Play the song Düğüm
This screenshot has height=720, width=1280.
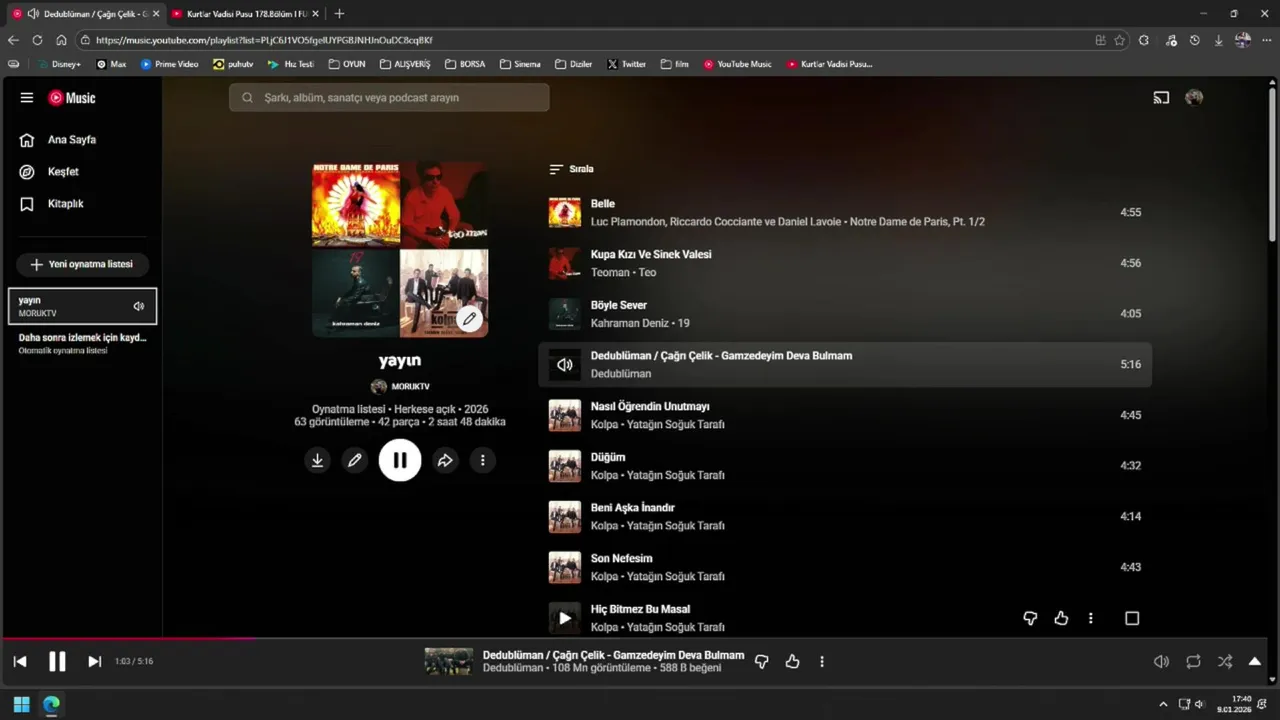[x=608, y=458]
